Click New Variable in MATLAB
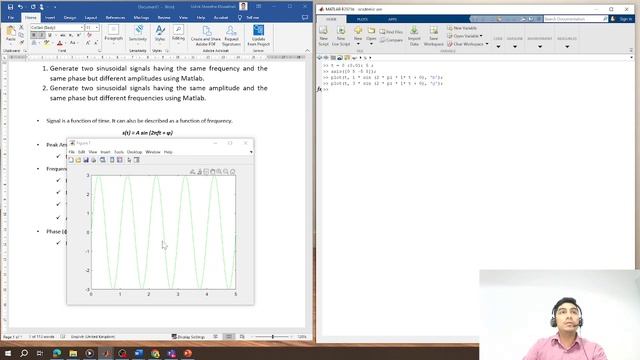The height and width of the screenshot is (360, 640). (462, 28)
